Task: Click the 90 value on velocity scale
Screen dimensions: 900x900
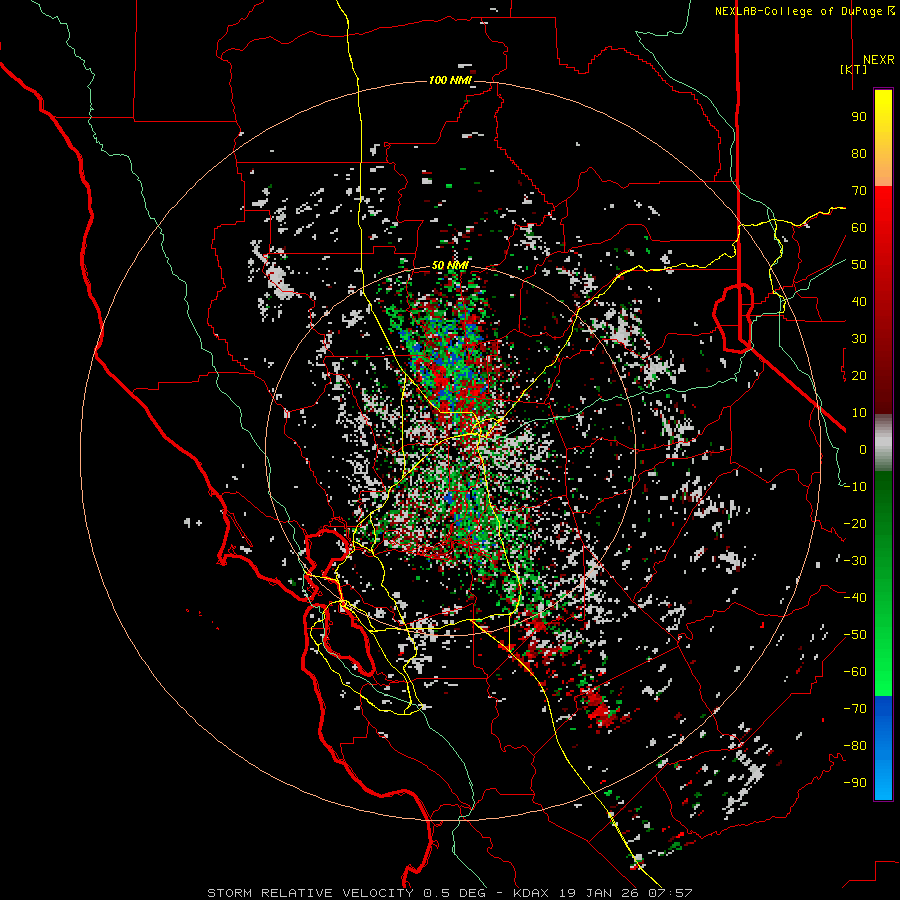Action: point(859,117)
